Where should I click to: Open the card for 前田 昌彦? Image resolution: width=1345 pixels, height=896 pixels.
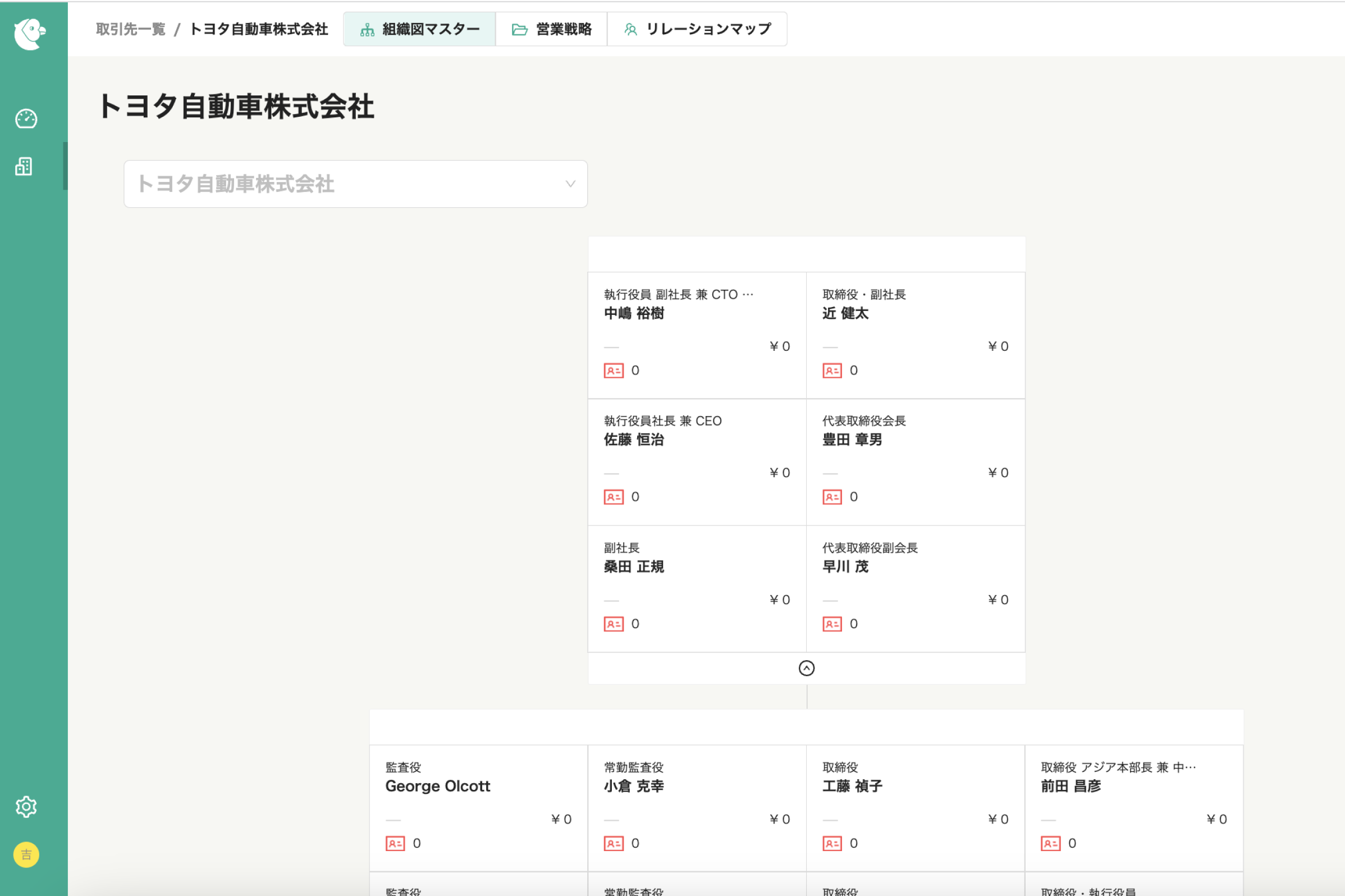tap(1134, 808)
